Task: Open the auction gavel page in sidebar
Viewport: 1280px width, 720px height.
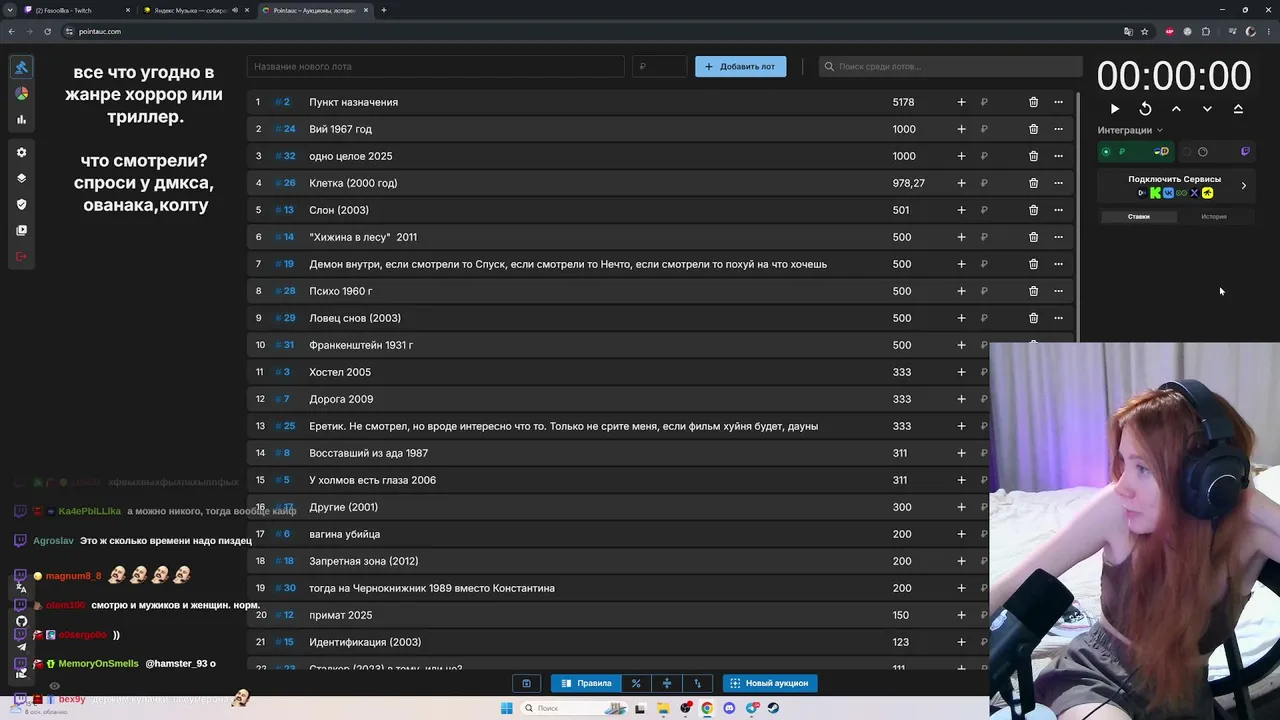Action: (x=21, y=67)
